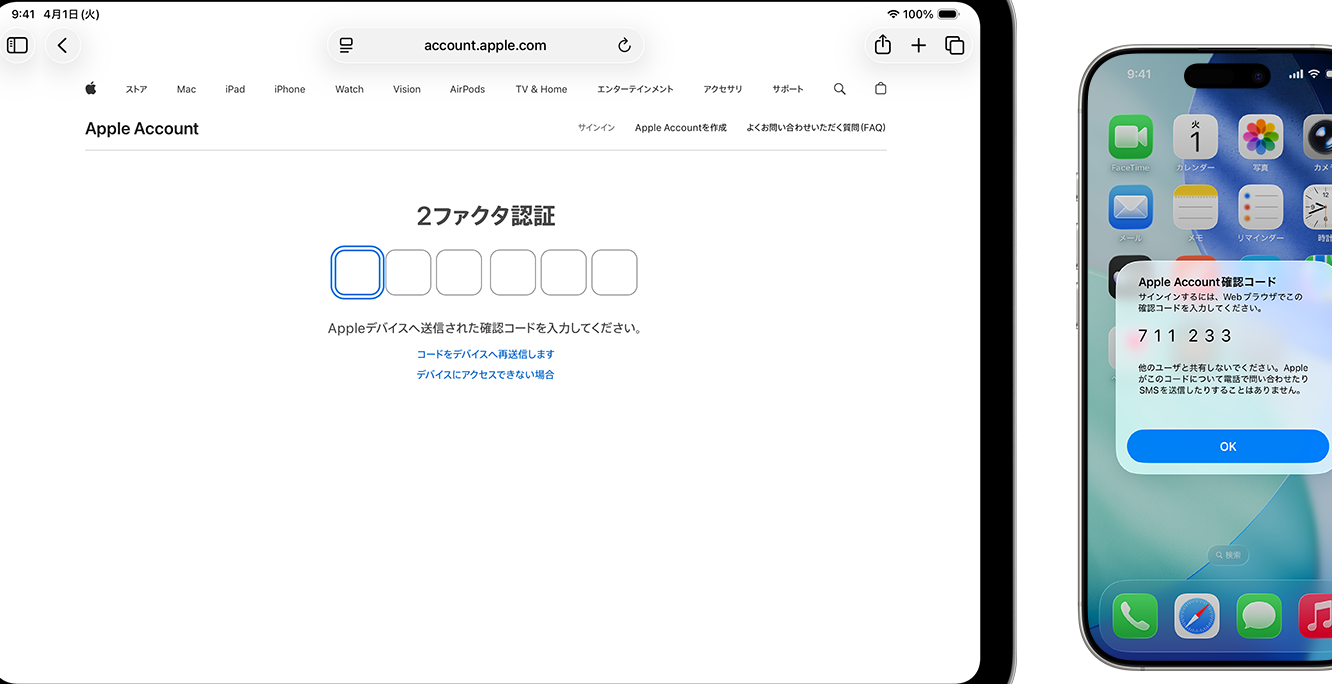This screenshot has height=684, width=1332.
Task: Tap OK on the iPhone verification alert
Action: click(1228, 446)
